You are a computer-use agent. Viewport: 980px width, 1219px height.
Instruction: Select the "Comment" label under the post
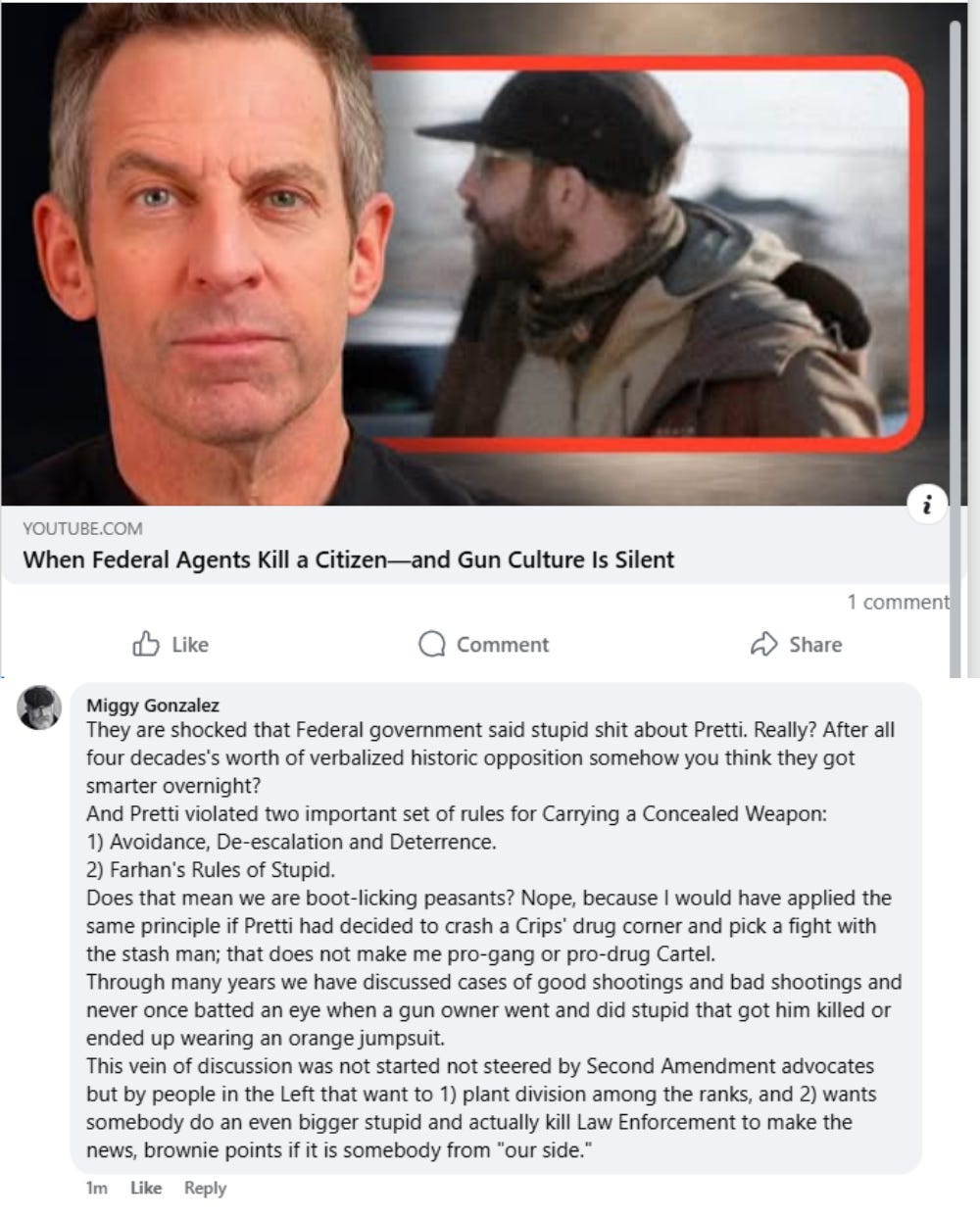[503, 644]
